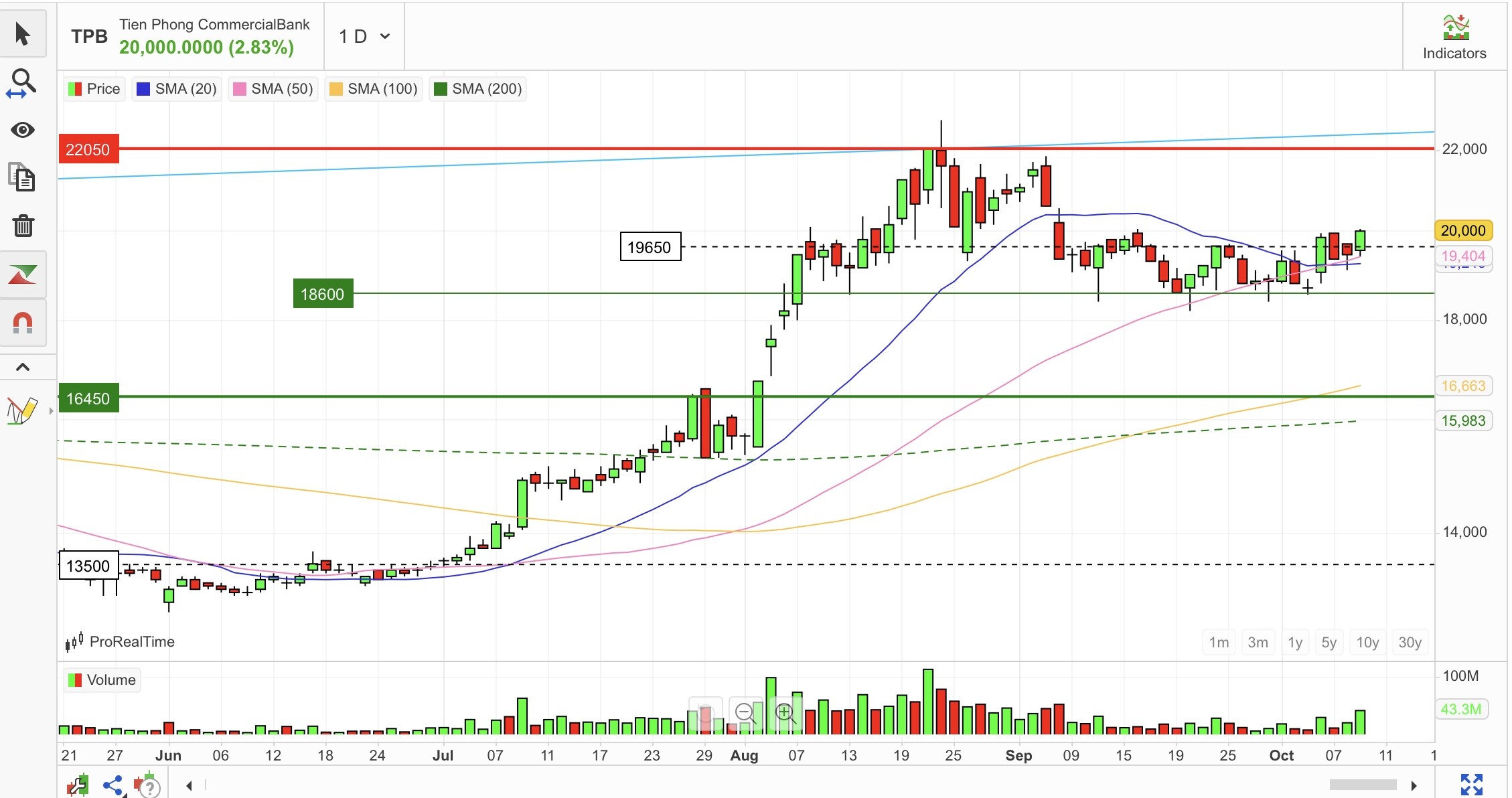Open the 1 D timeframe dropdown
This screenshot has width=1512, height=798.
pyautogui.click(x=364, y=36)
